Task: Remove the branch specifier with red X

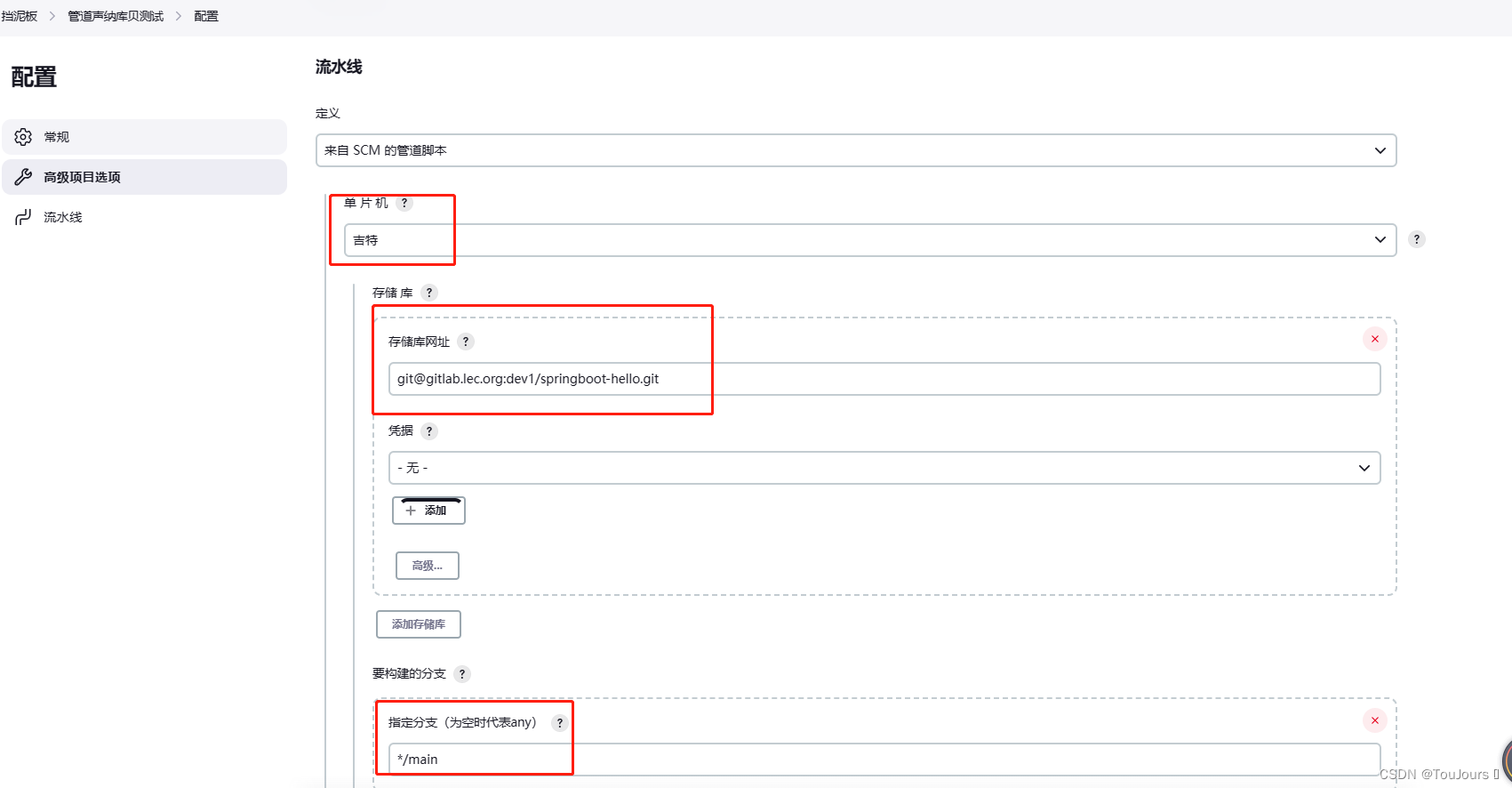Action: 1375,720
